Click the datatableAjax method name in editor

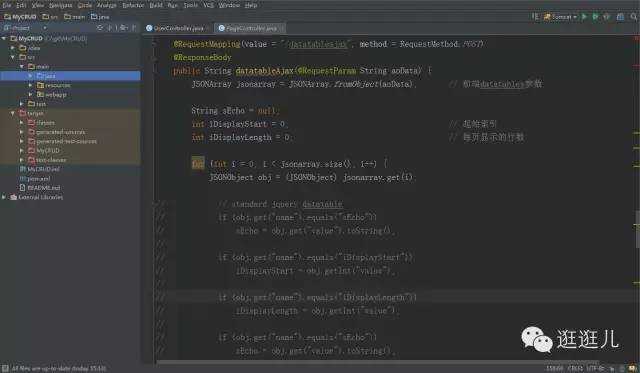(x=264, y=71)
